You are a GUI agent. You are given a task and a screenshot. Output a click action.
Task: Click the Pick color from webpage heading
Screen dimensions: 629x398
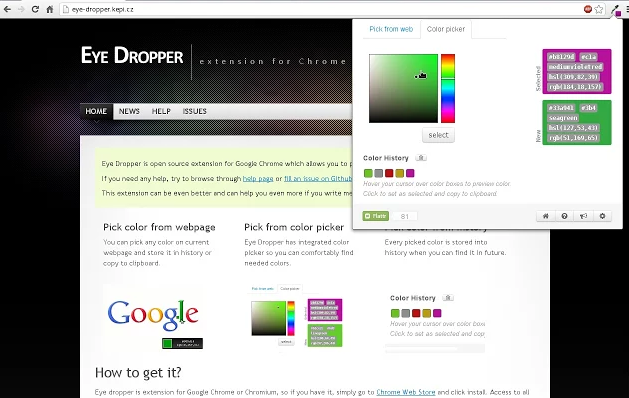(159, 227)
